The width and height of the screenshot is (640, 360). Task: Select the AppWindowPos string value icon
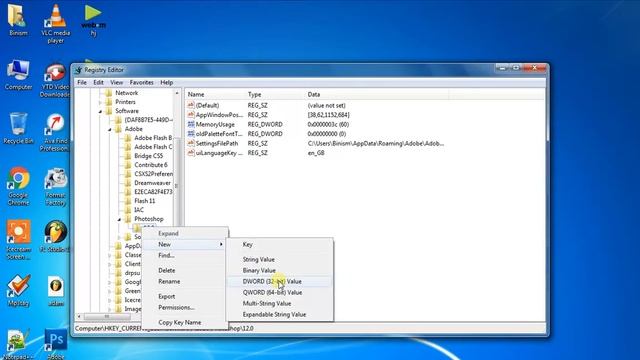pos(191,115)
